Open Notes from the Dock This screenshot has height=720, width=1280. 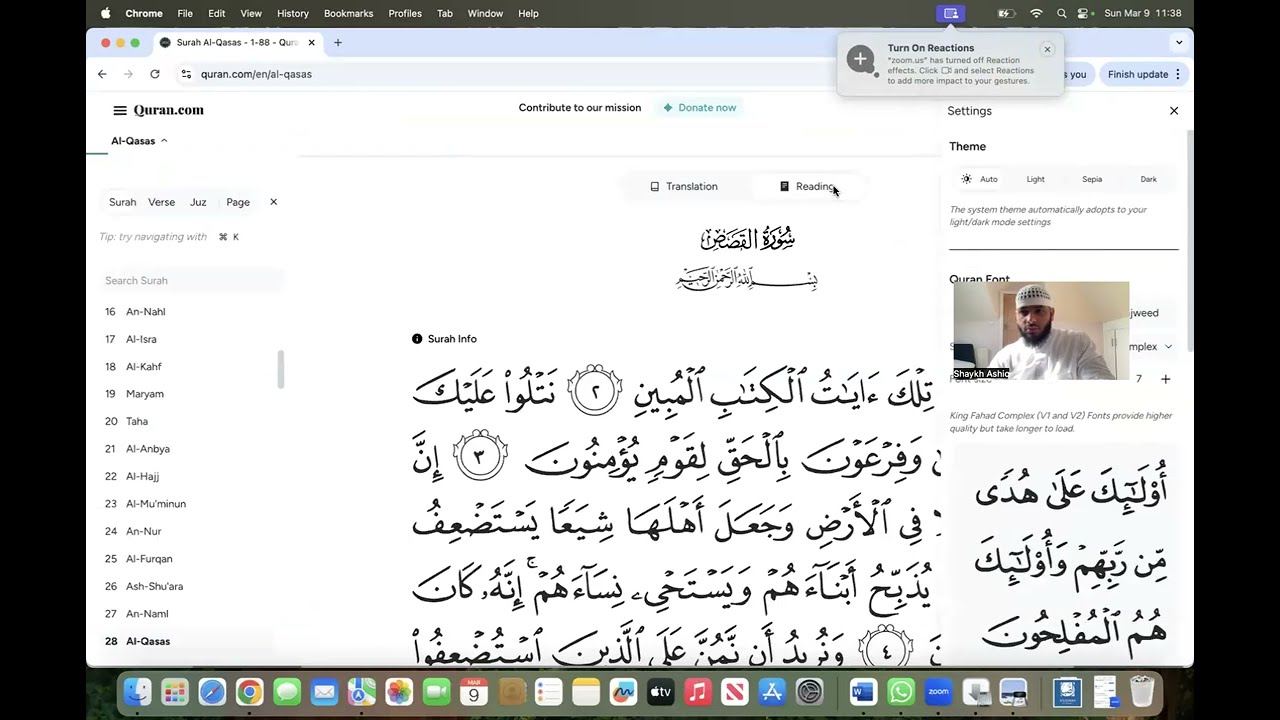[586, 692]
